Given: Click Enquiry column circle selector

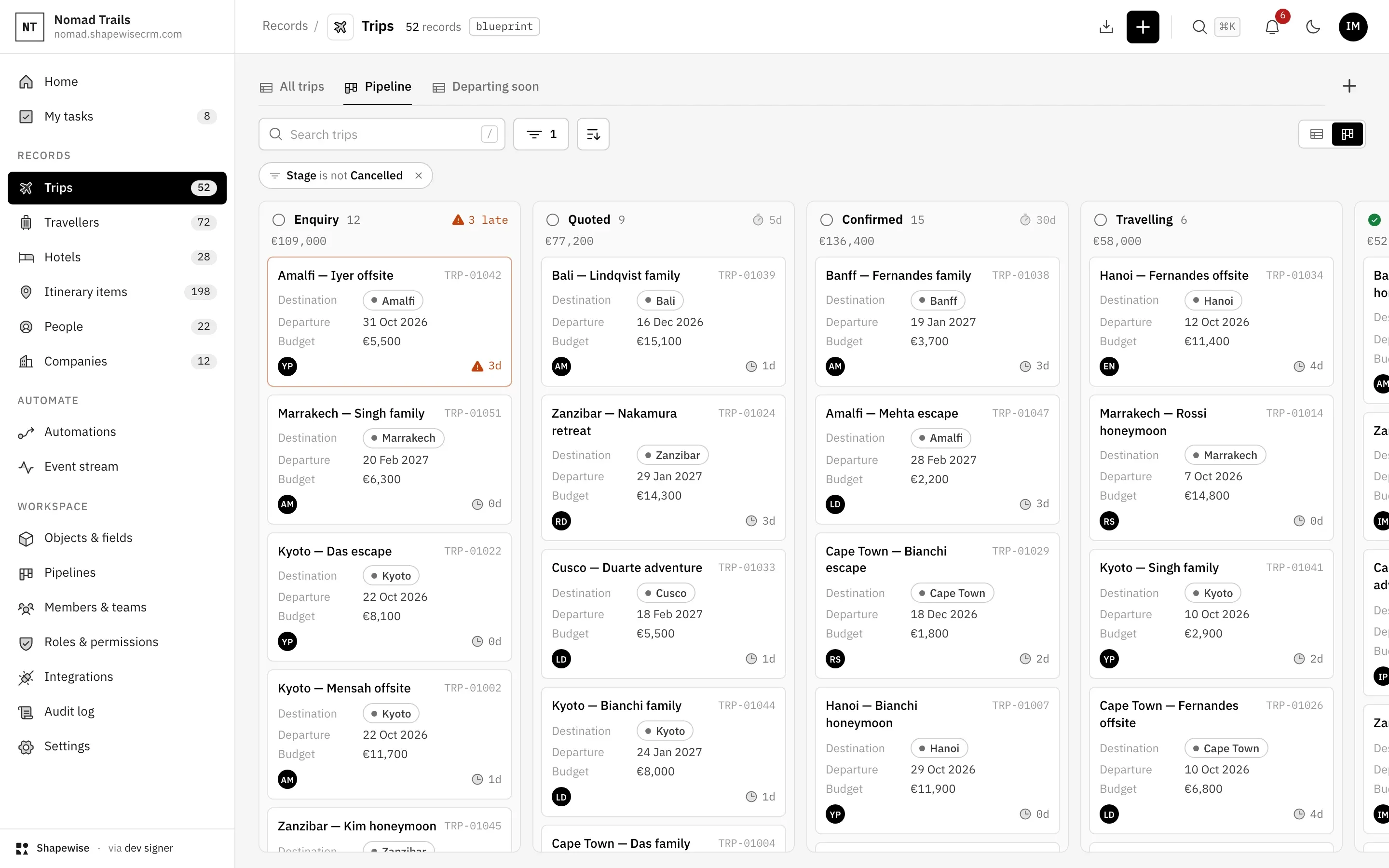Looking at the screenshot, I should 279,220.
